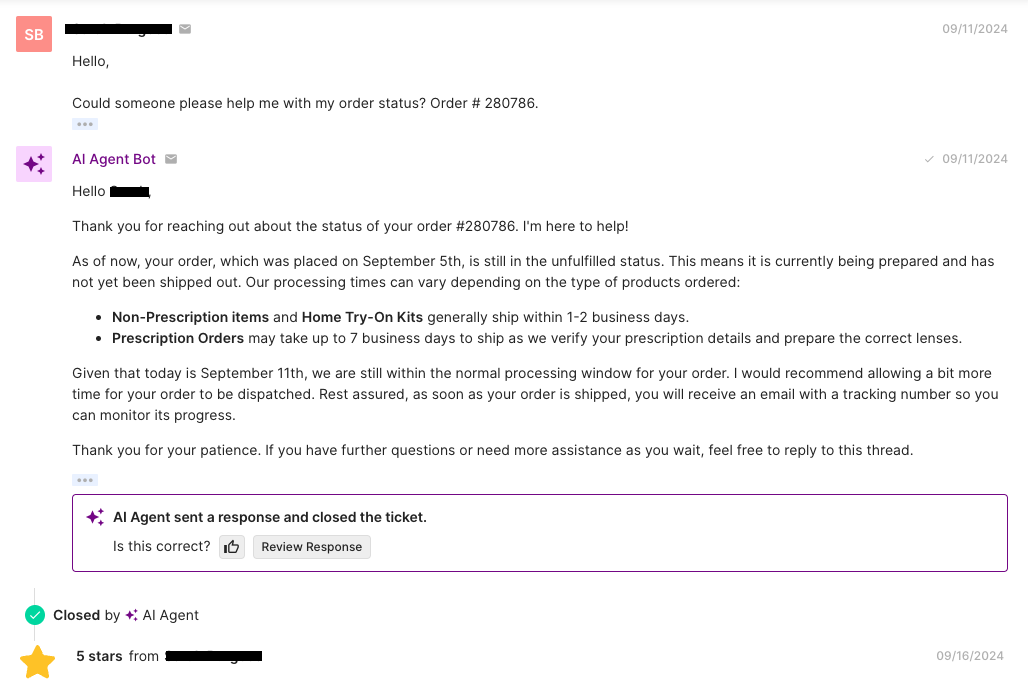The width and height of the screenshot is (1028, 700).
Task: Click the sparkle icon in the response feedback box
Action: [95, 517]
